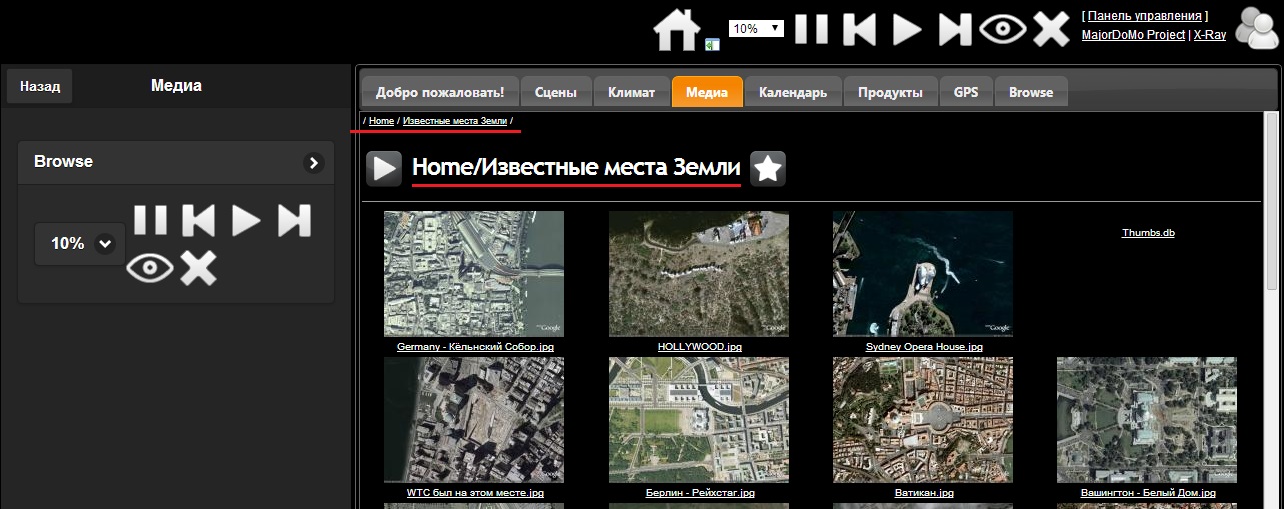Open the Панель управления link
1284x509 pixels.
1144,16
